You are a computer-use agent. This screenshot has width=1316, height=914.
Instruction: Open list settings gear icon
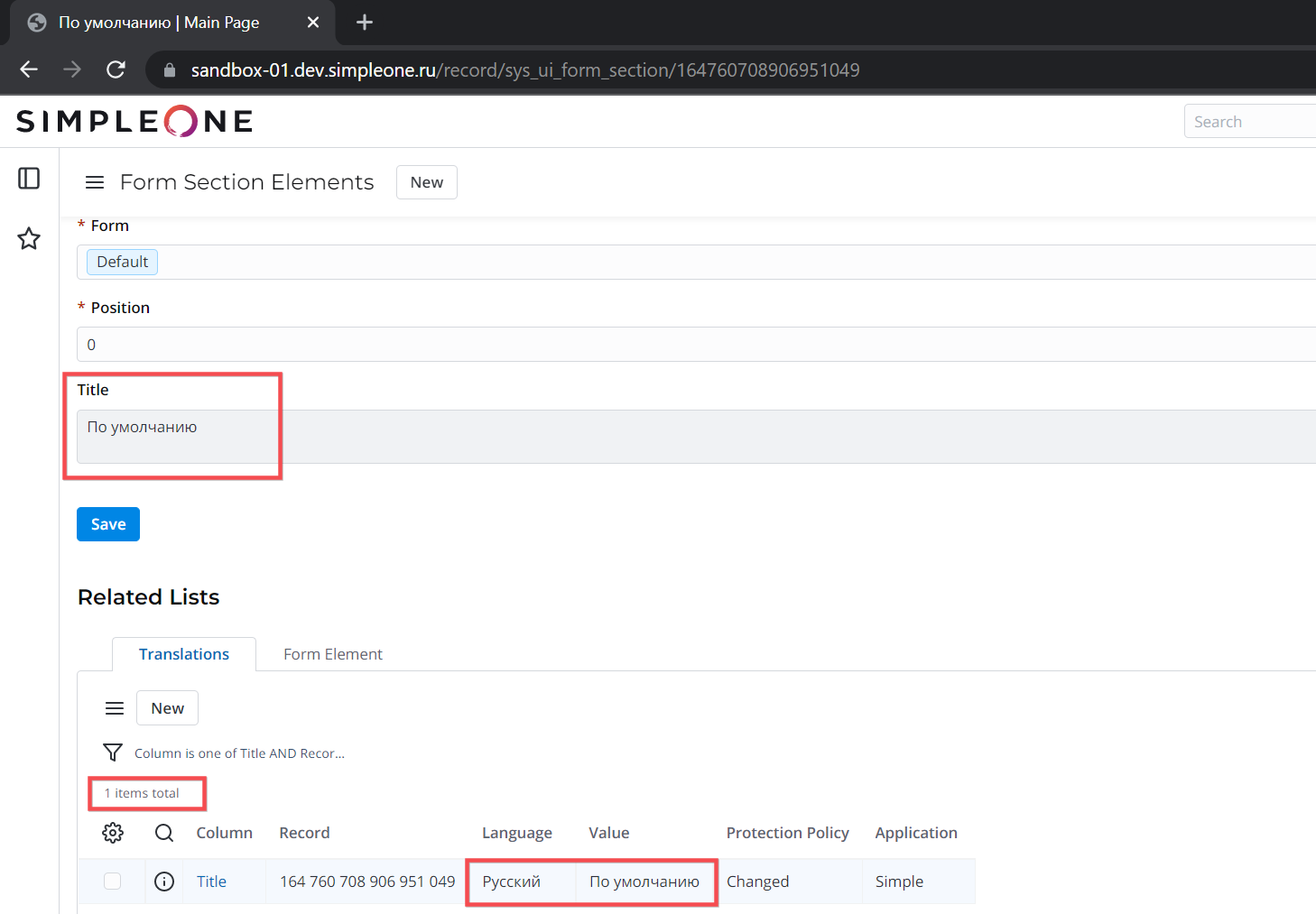tap(113, 833)
